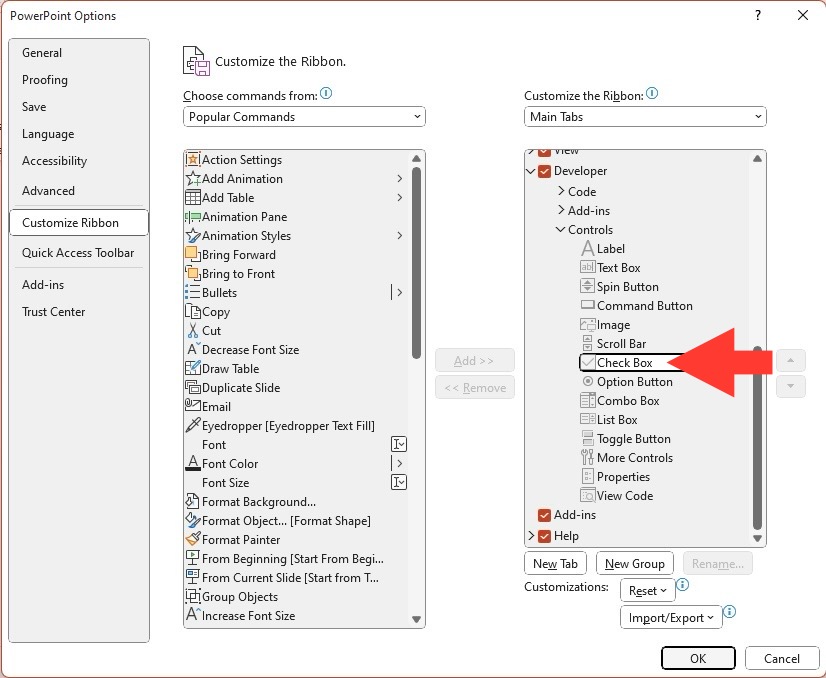Click the Properties control icon
The image size is (826, 678).
tap(587, 476)
